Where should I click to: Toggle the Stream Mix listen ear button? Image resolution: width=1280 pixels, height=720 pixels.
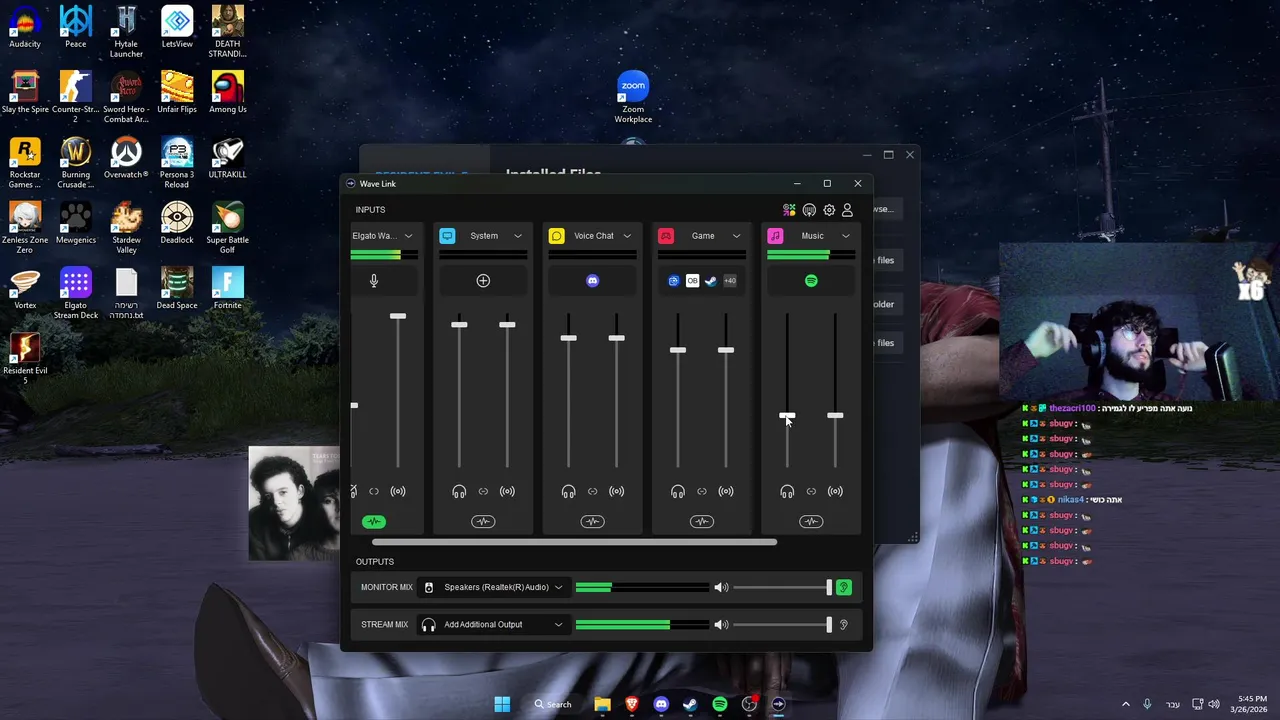point(843,625)
